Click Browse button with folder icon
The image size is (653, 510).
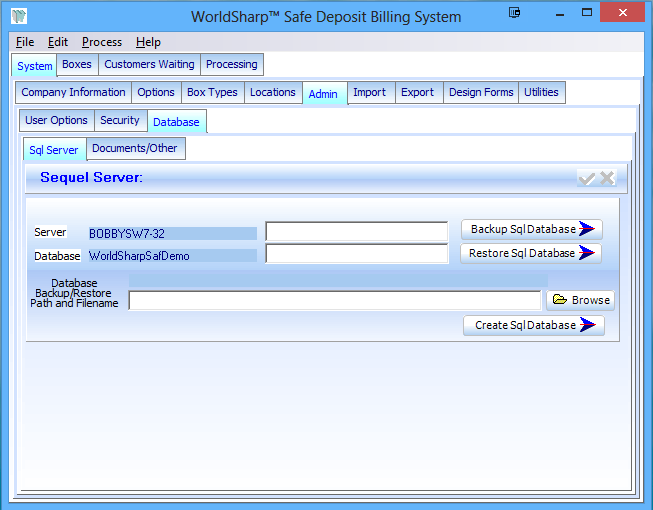point(580,300)
